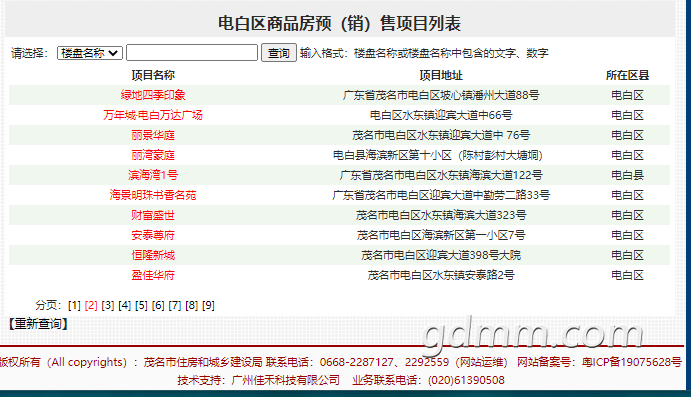Select address 茂名市电白区水东镇海滨大道323号

(441, 215)
